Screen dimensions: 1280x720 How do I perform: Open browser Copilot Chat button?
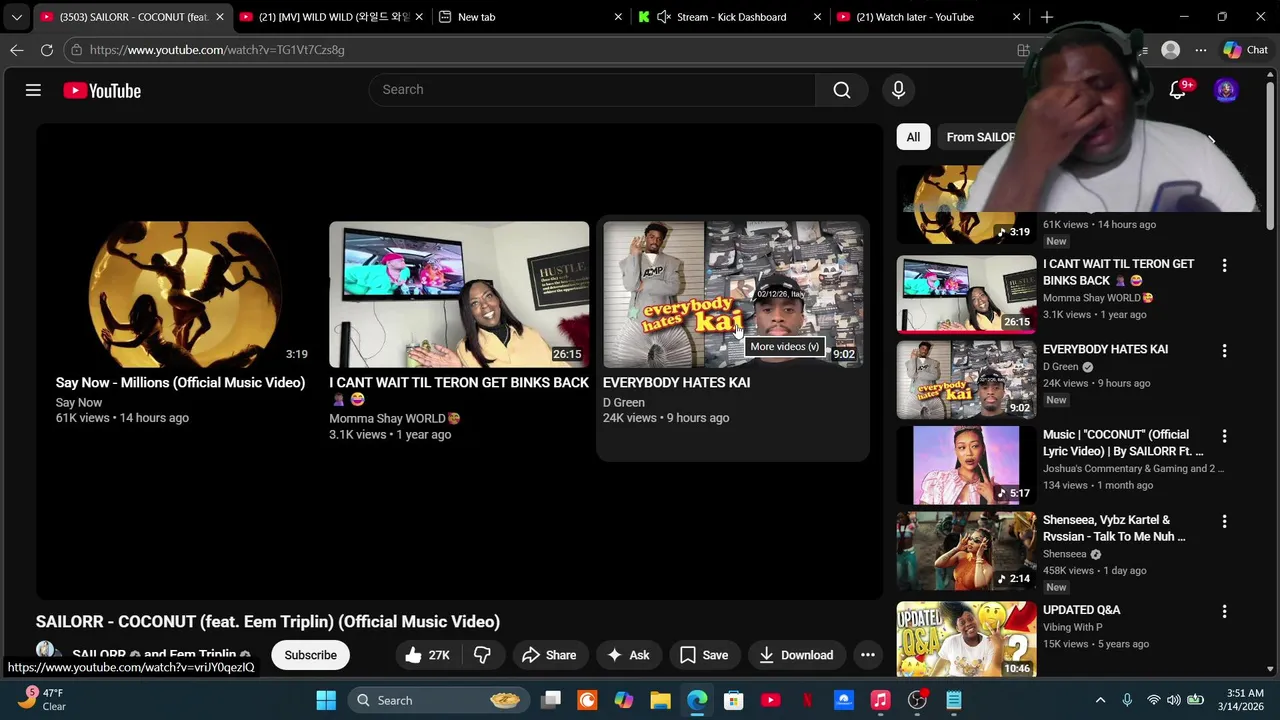tap(1245, 50)
